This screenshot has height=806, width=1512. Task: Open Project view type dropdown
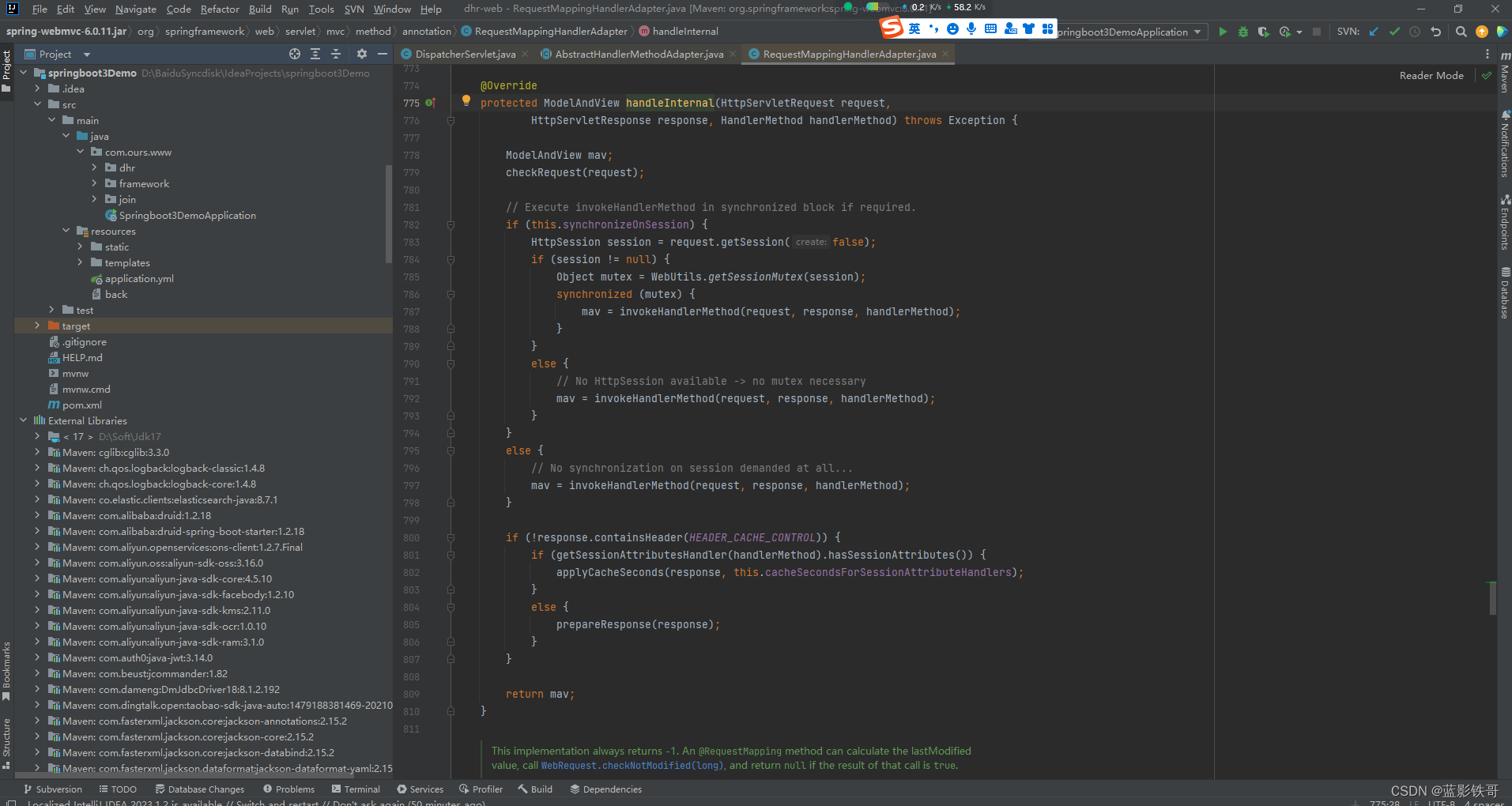coord(87,55)
